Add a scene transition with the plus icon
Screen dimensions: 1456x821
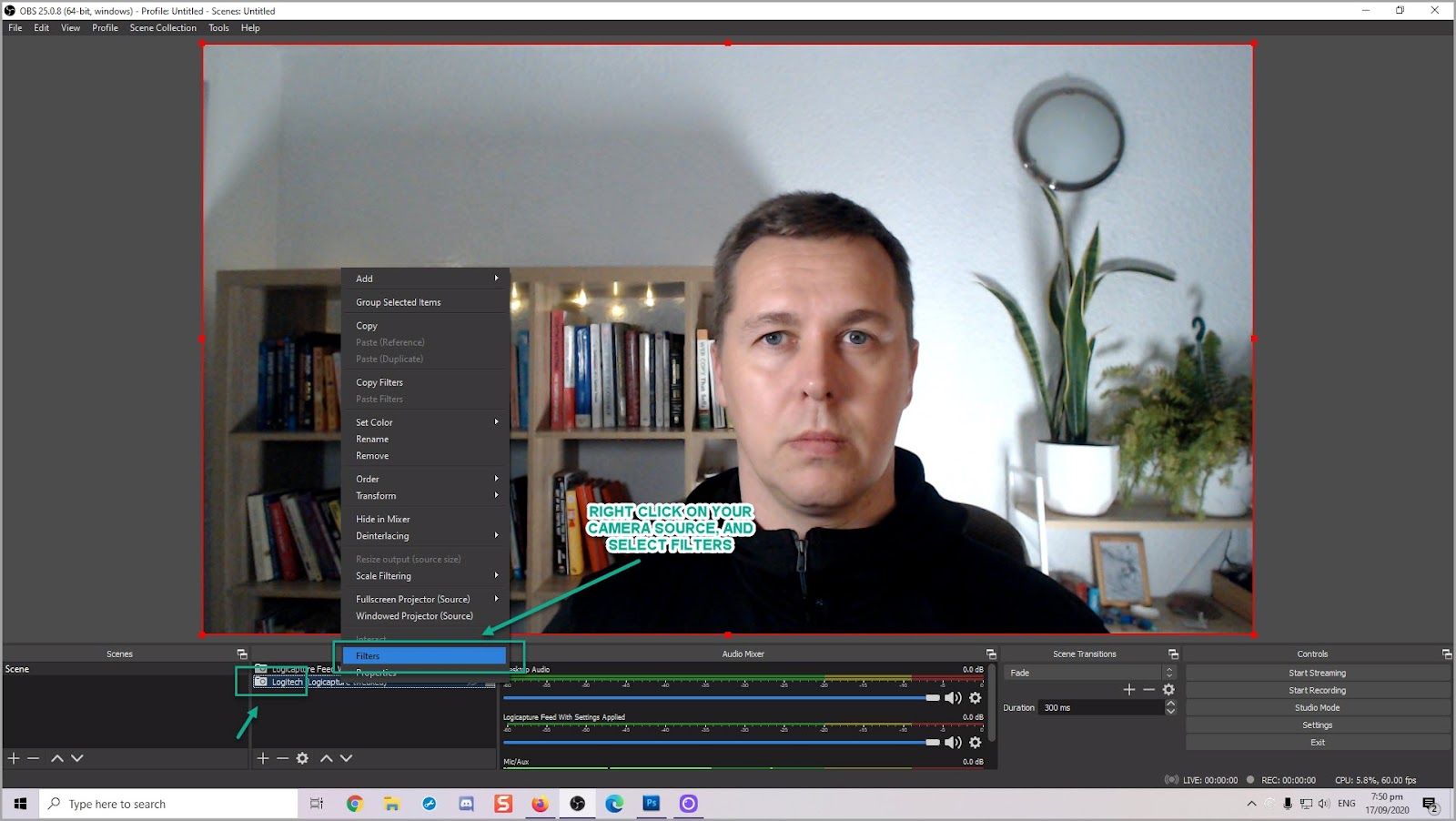click(x=1129, y=690)
